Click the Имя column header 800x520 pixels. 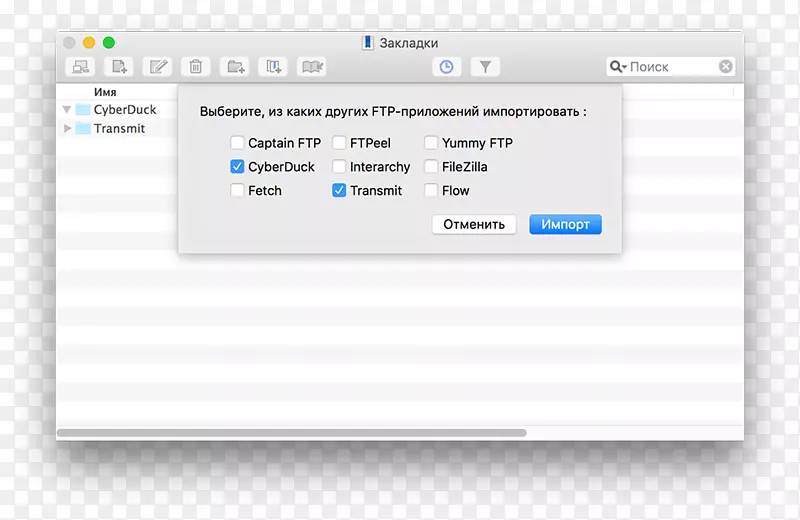(105, 92)
